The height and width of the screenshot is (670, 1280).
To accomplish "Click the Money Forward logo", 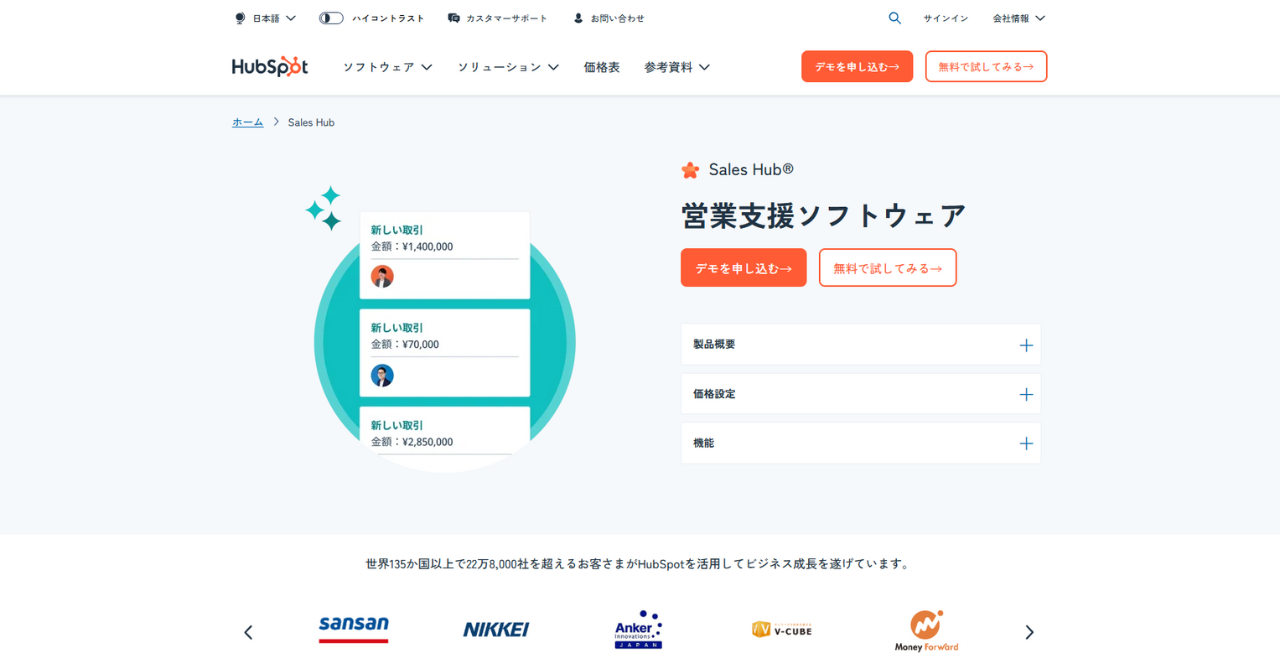I will coord(926,631).
